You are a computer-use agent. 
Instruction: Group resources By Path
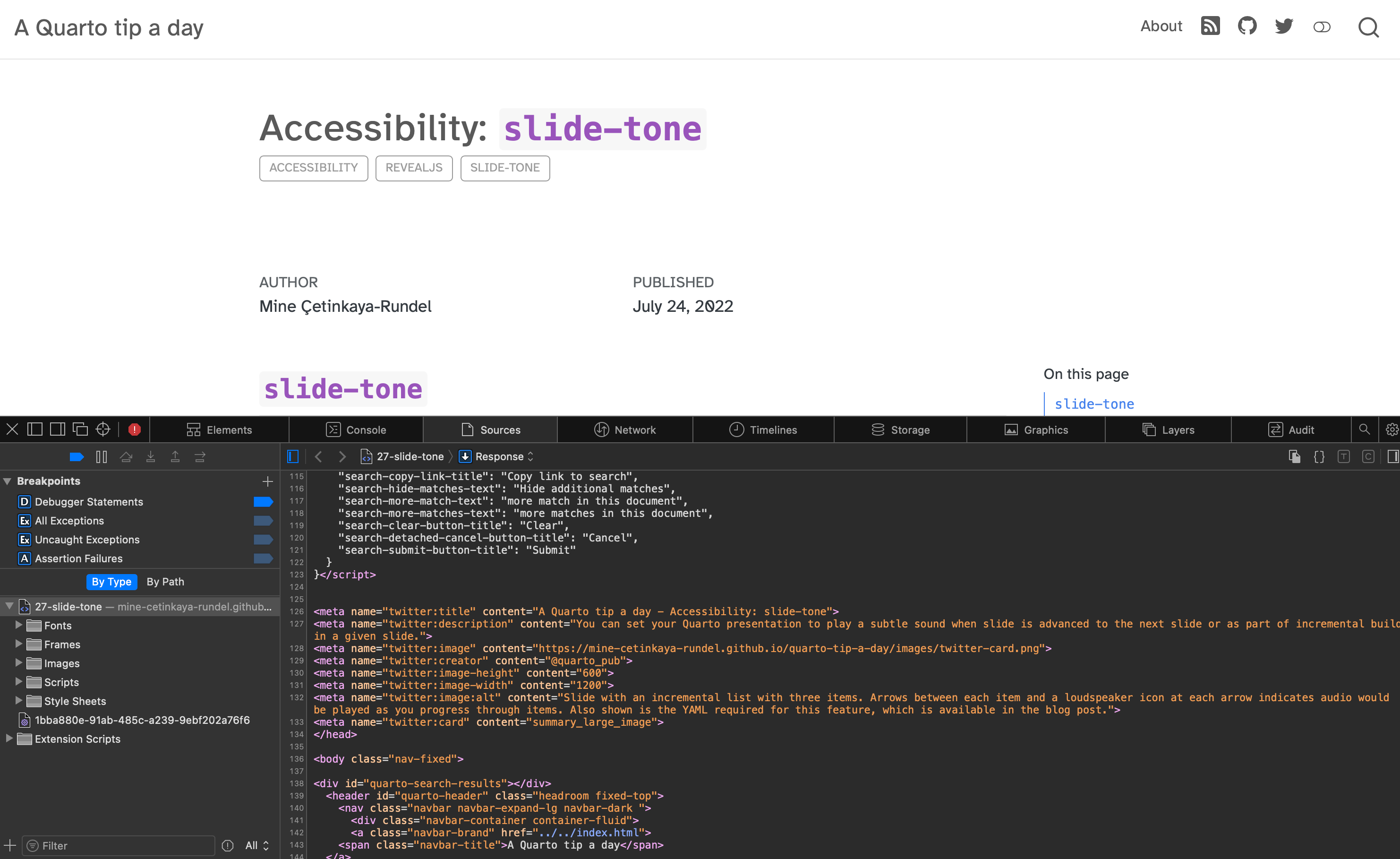coord(165,582)
